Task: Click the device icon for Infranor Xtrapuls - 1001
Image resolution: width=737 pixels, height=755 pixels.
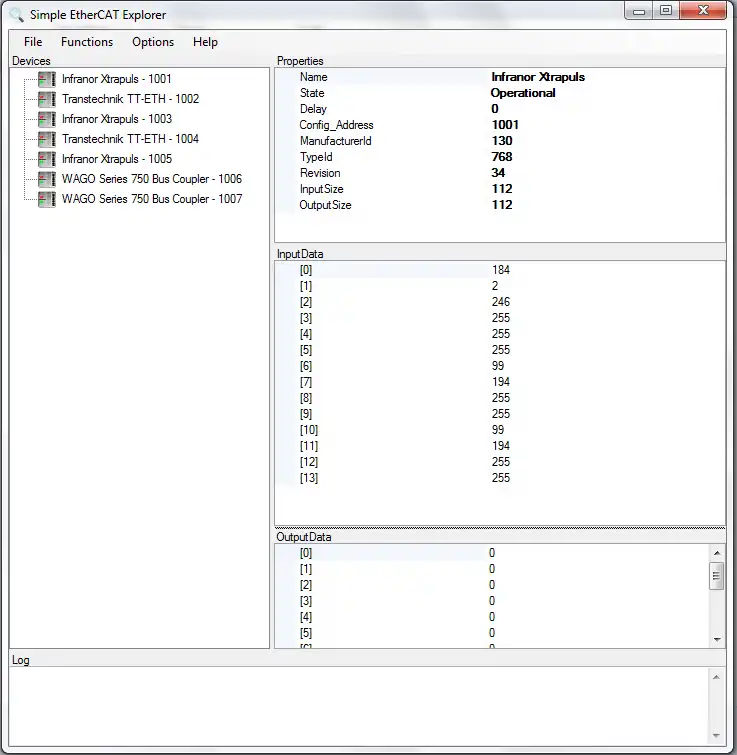Action: [47, 79]
